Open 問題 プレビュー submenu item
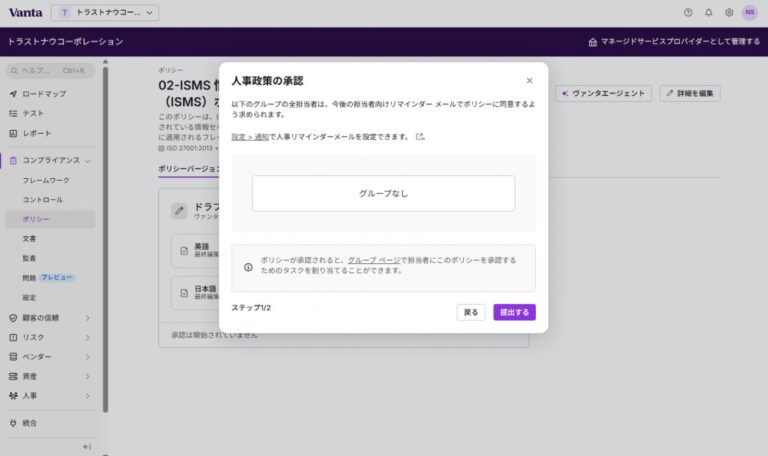This screenshot has width=768, height=456. (x=48, y=278)
